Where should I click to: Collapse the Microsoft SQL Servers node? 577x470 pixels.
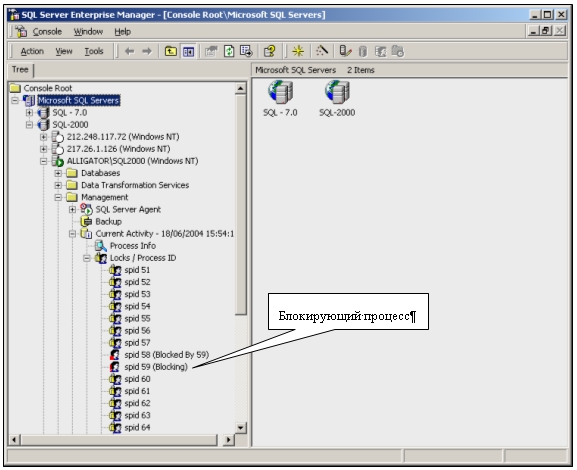click(x=15, y=100)
